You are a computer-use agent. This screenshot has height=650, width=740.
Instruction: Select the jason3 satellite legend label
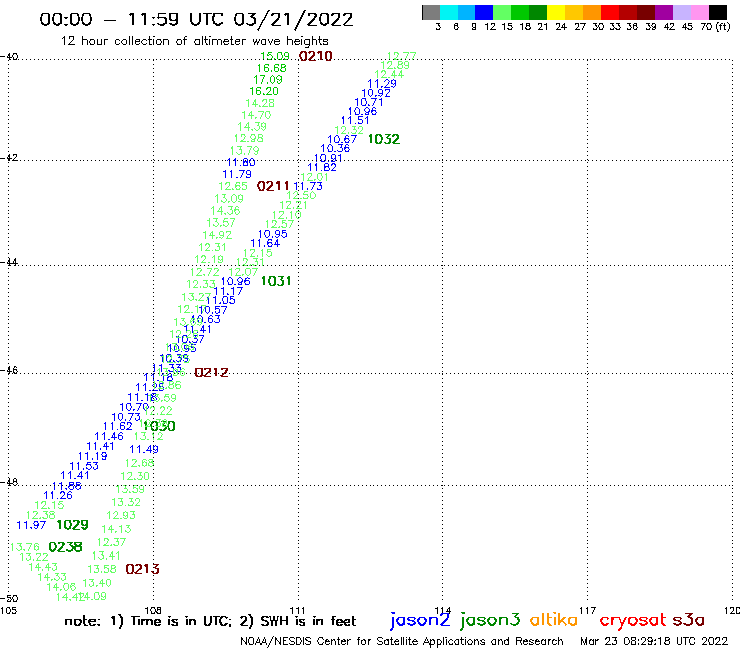pos(490,620)
